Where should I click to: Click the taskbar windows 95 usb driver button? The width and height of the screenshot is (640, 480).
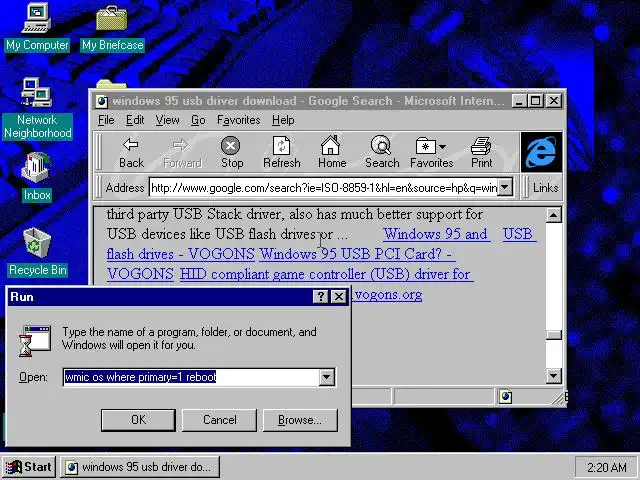coord(140,467)
